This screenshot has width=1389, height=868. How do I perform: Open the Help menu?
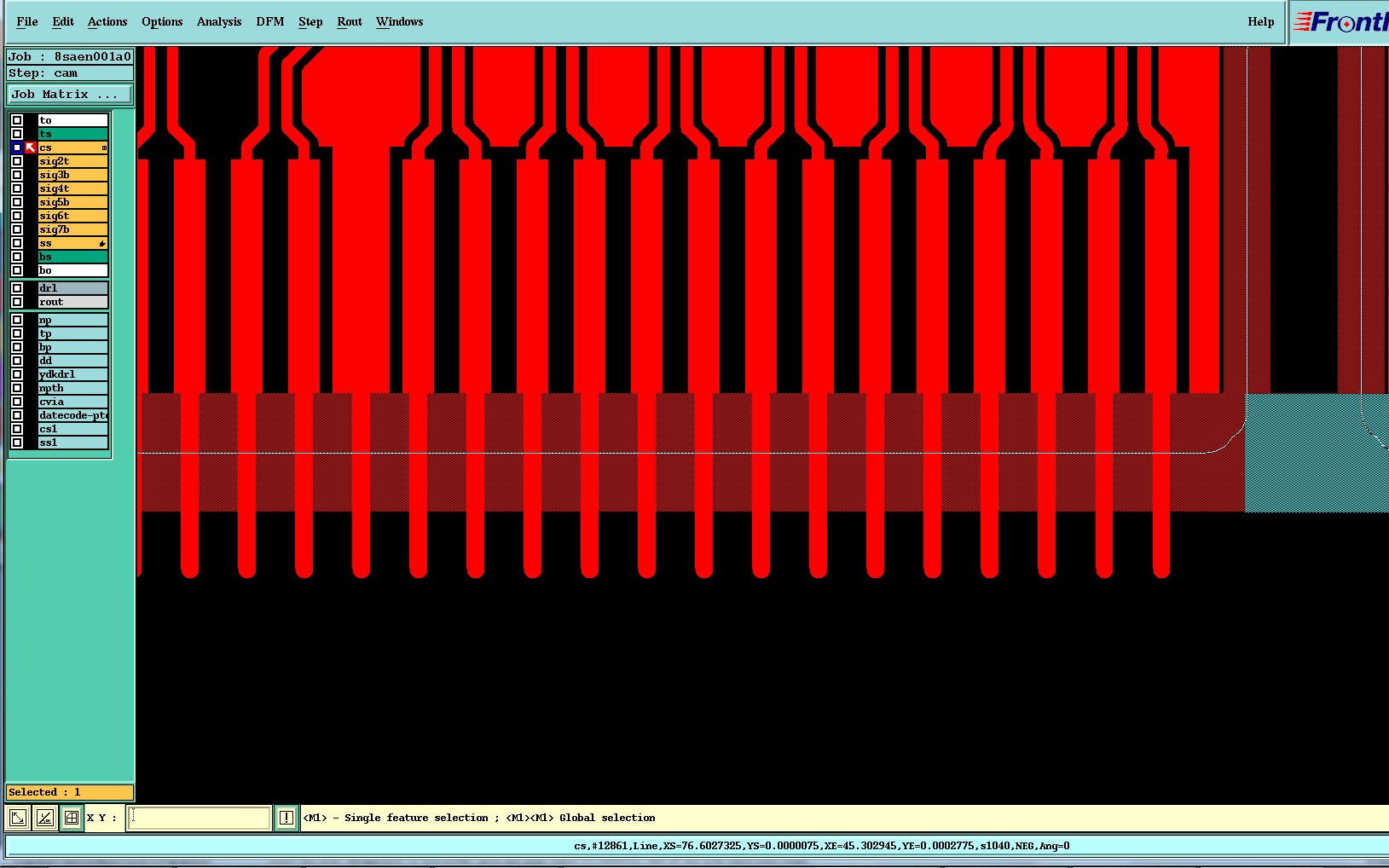1261,22
